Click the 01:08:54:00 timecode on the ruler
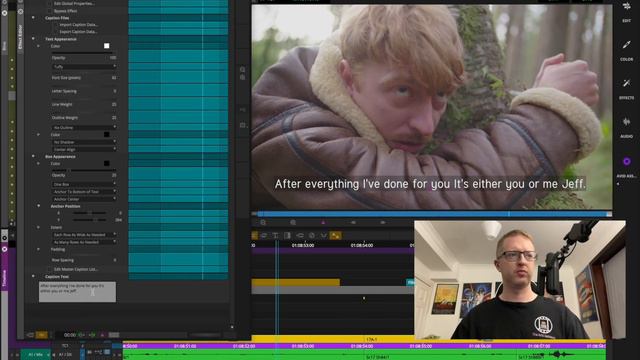The image size is (640, 360). (x=362, y=245)
